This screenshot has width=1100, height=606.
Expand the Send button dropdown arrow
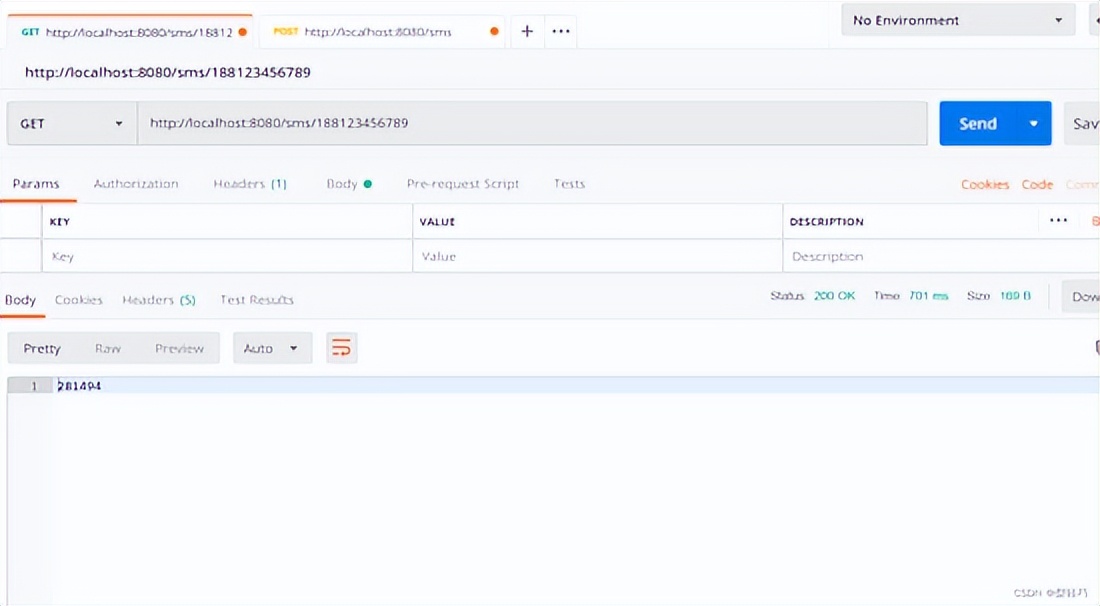[1033, 123]
